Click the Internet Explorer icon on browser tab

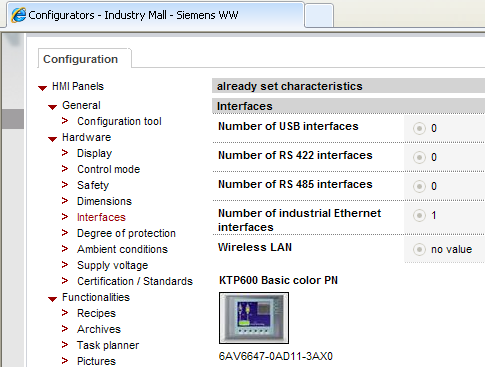pyautogui.click(x=19, y=15)
